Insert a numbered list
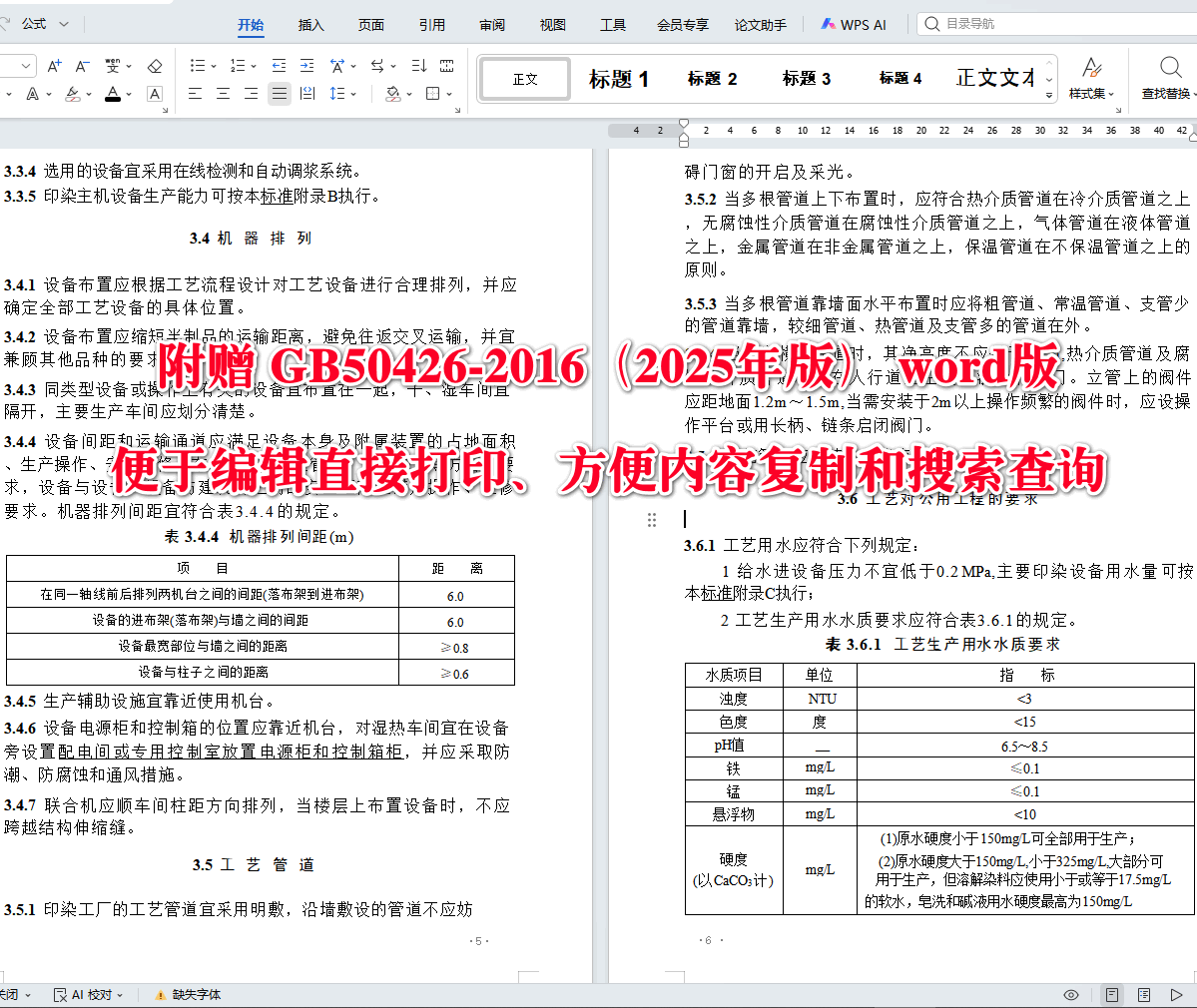 click(x=238, y=67)
